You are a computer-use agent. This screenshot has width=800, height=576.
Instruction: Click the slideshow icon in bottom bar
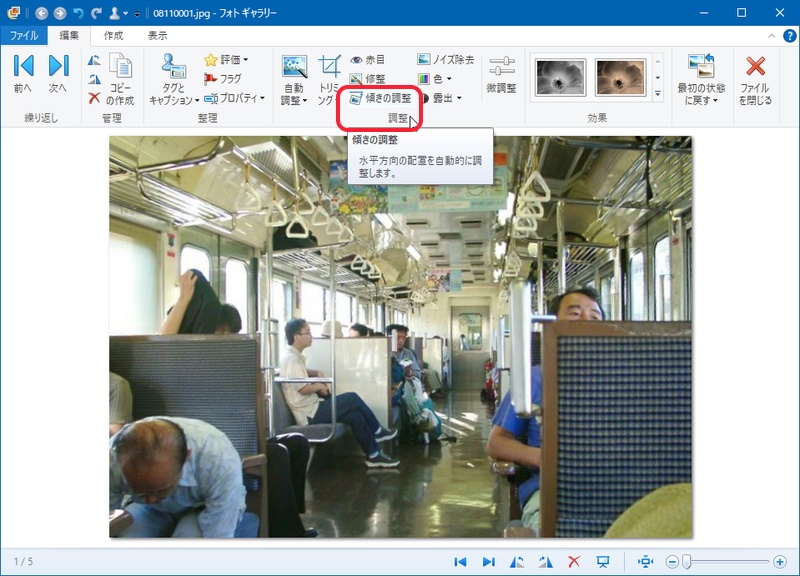tap(602, 562)
